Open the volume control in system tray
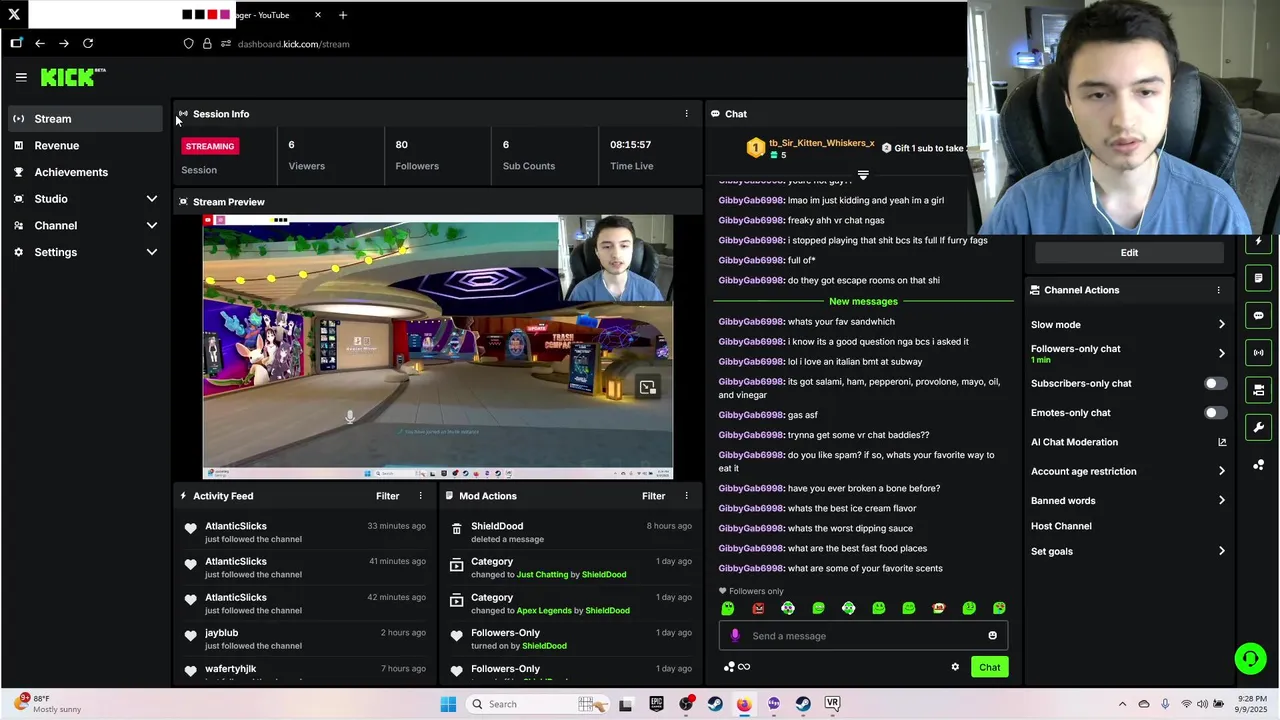This screenshot has width=1280, height=720. pyautogui.click(x=1202, y=704)
